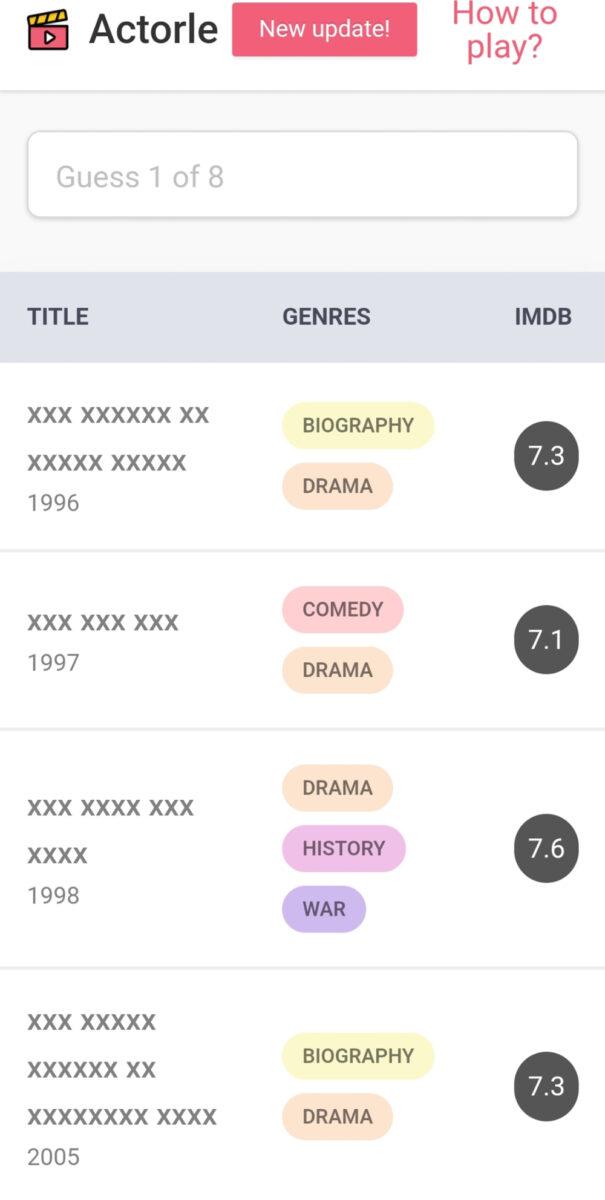
Task: Open the New update! announcement
Action: pyautogui.click(x=324, y=29)
